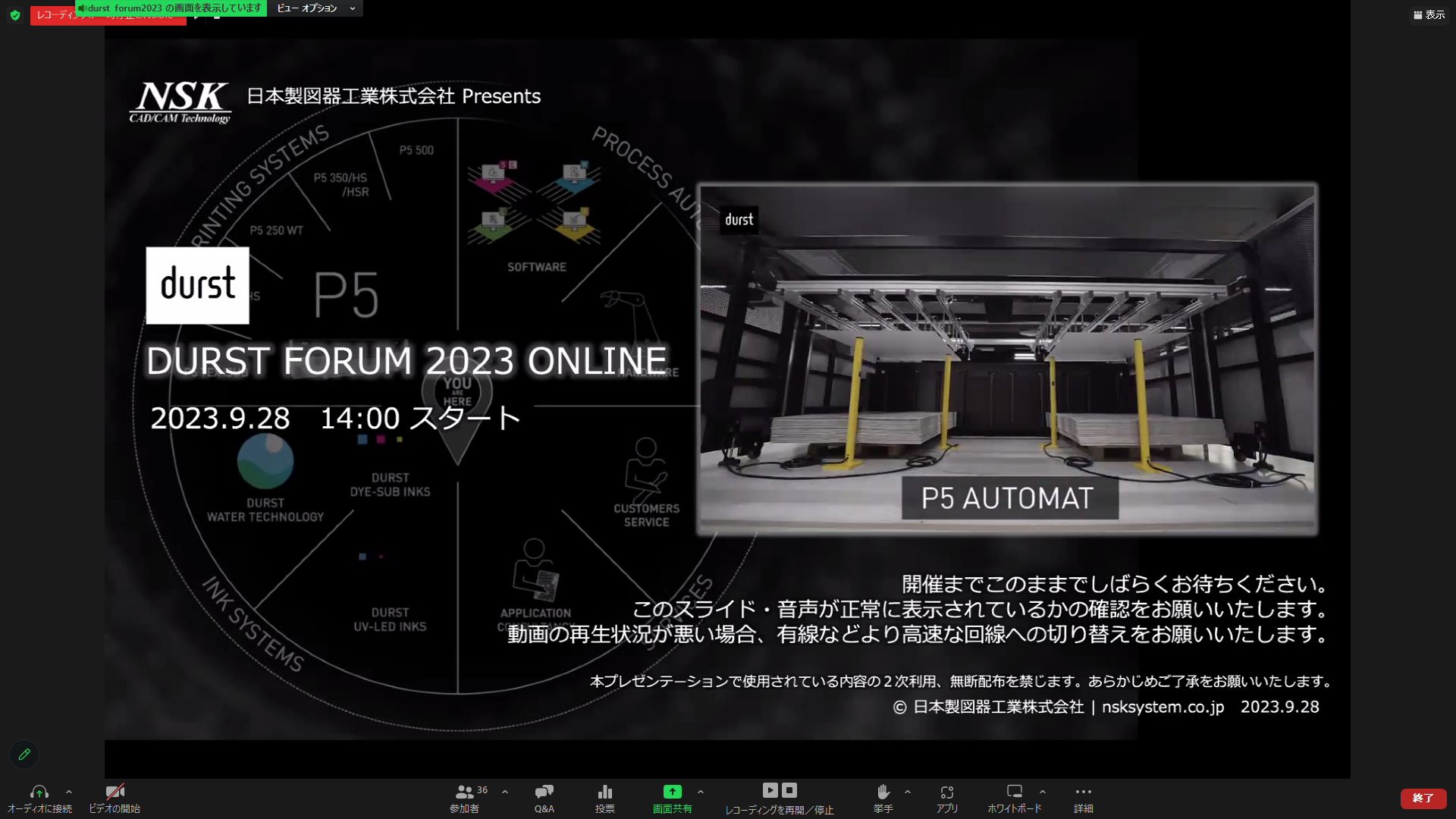The image size is (1456, 819).
Task: Stop recording with the square button
Action: point(789,790)
